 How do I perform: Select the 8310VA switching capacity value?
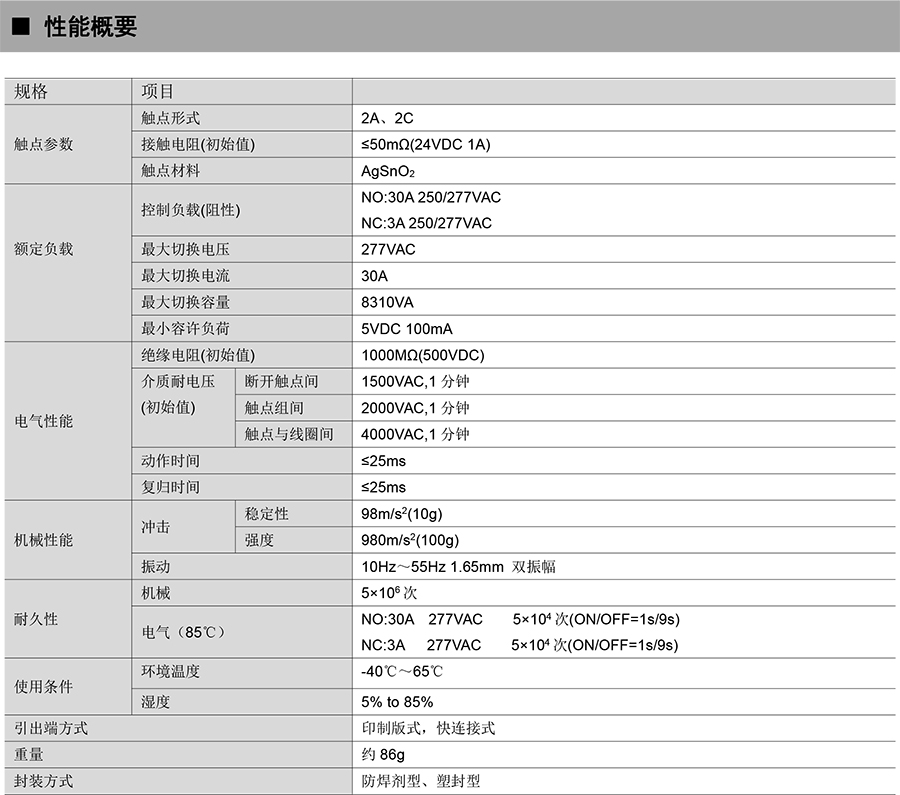387,302
